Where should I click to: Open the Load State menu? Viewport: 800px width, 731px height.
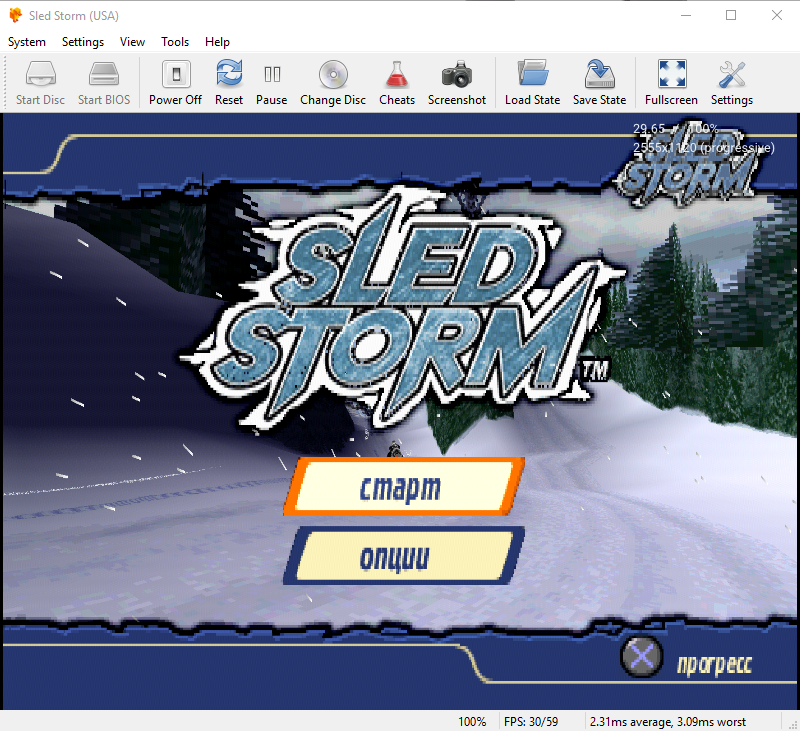tap(533, 83)
